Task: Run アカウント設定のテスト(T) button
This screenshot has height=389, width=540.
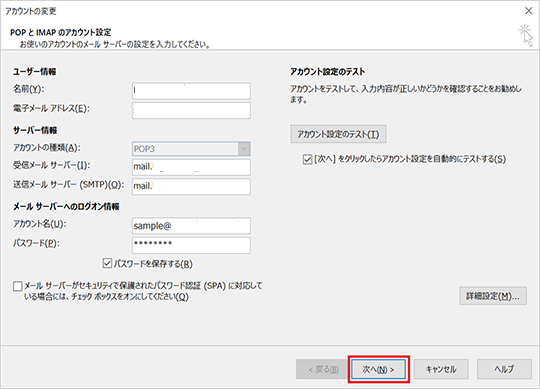Action: pyautogui.click(x=338, y=134)
